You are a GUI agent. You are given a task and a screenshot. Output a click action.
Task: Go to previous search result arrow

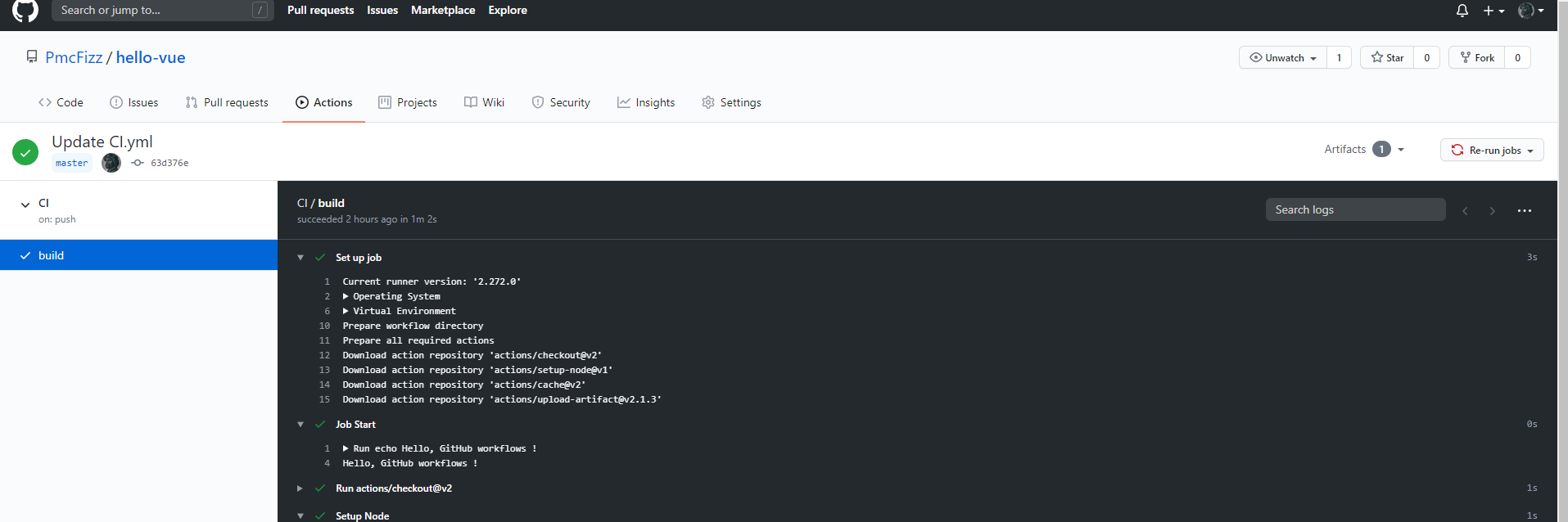[1465, 211]
